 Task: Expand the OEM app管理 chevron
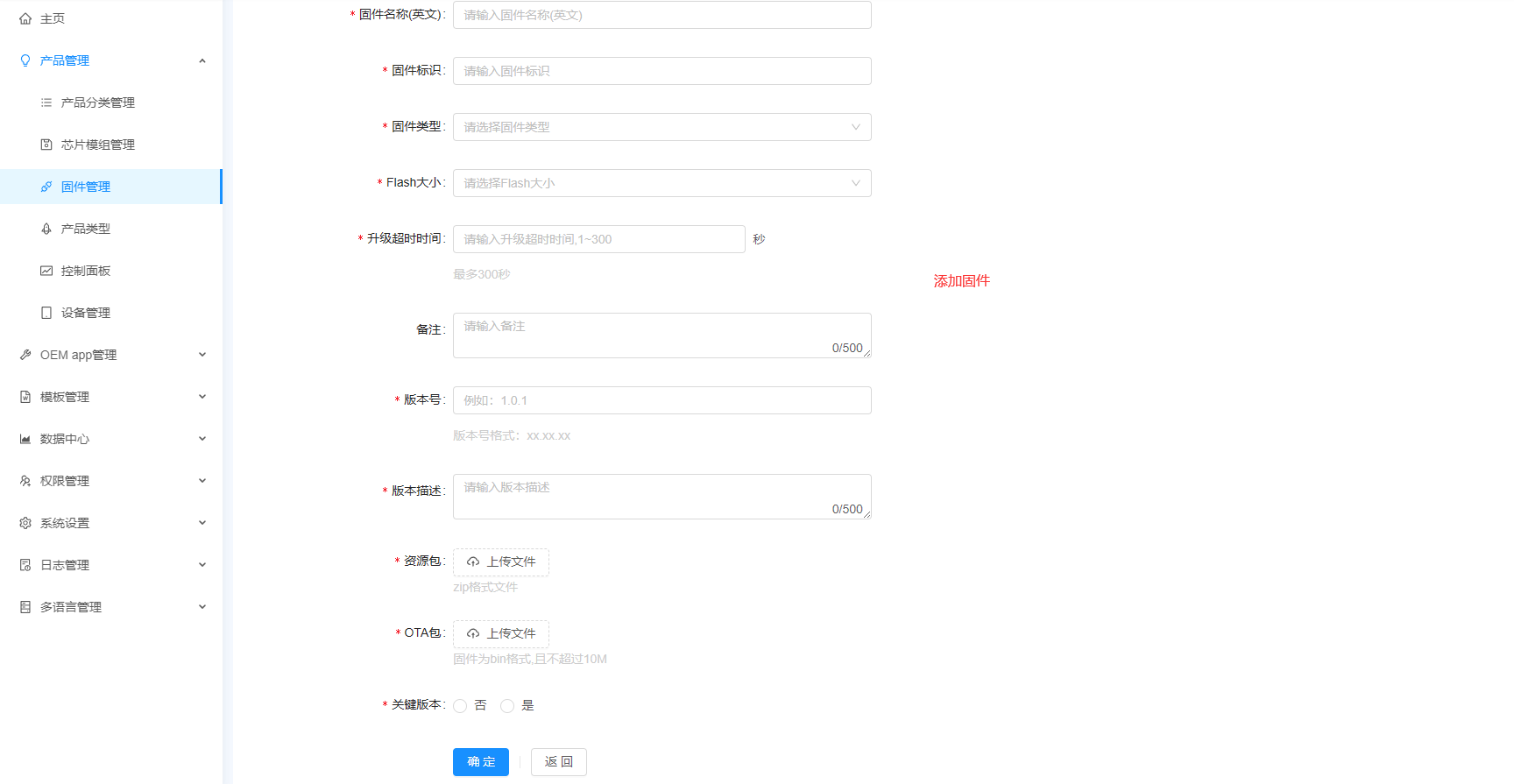202,355
